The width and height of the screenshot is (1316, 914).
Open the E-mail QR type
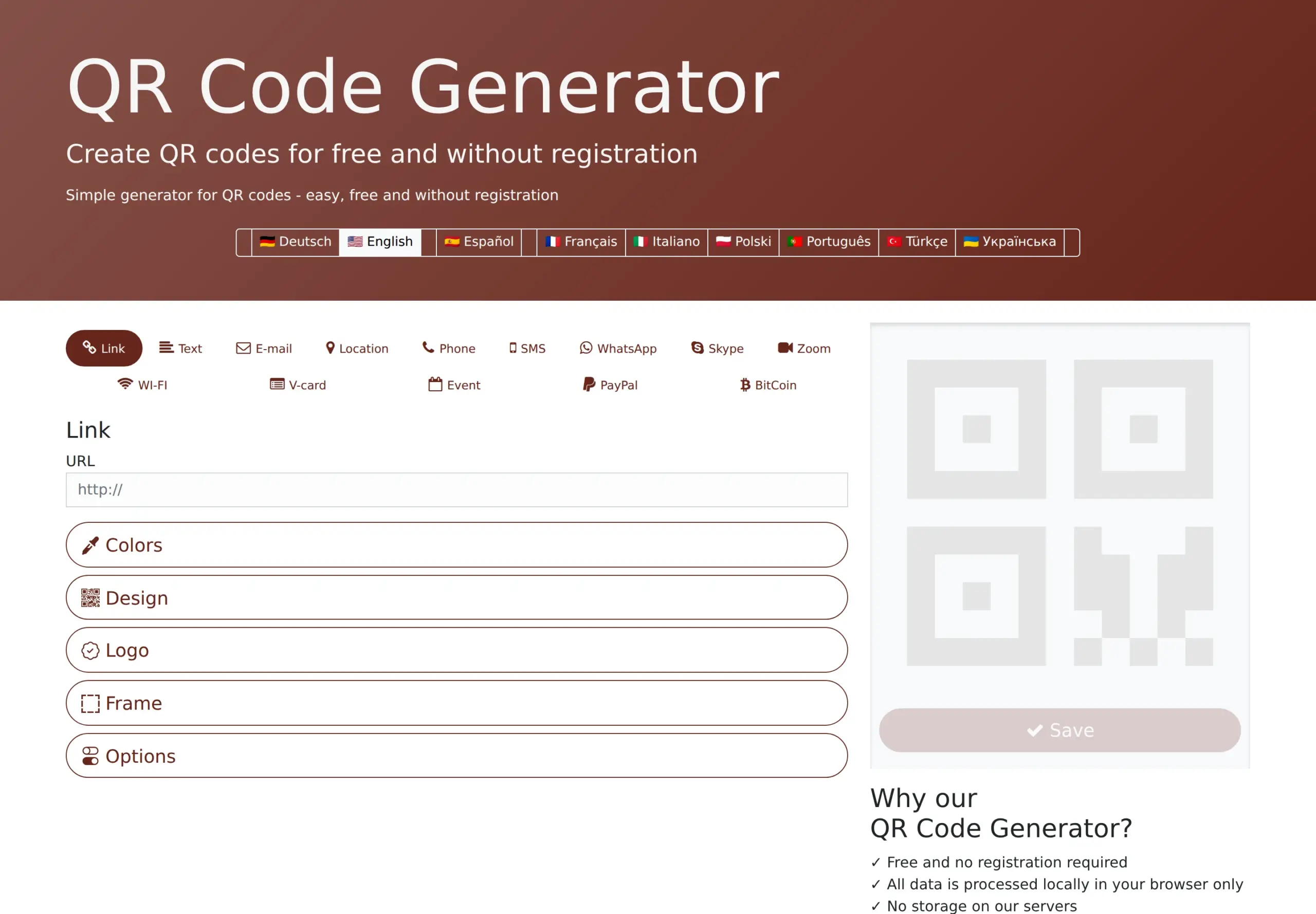[x=263, y=348]
